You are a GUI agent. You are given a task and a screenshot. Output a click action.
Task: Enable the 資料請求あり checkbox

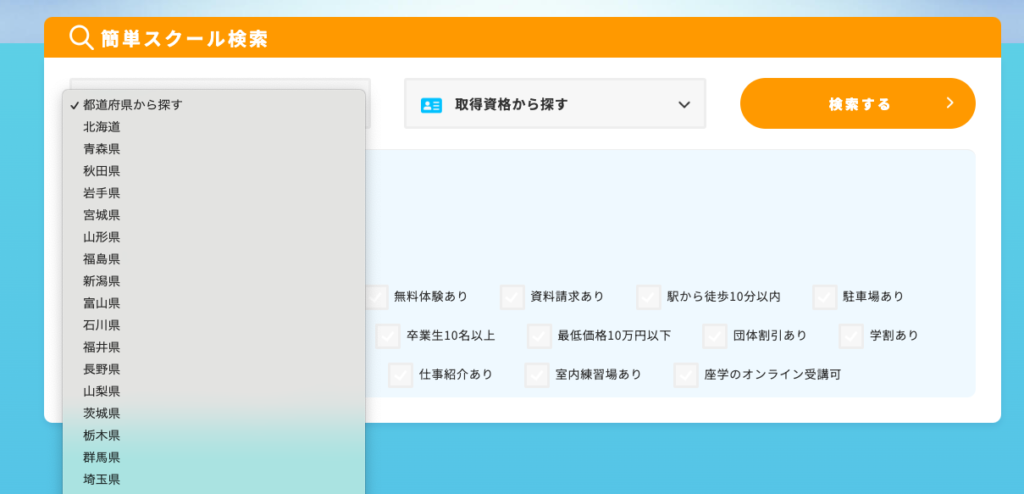tap(513, 297)
